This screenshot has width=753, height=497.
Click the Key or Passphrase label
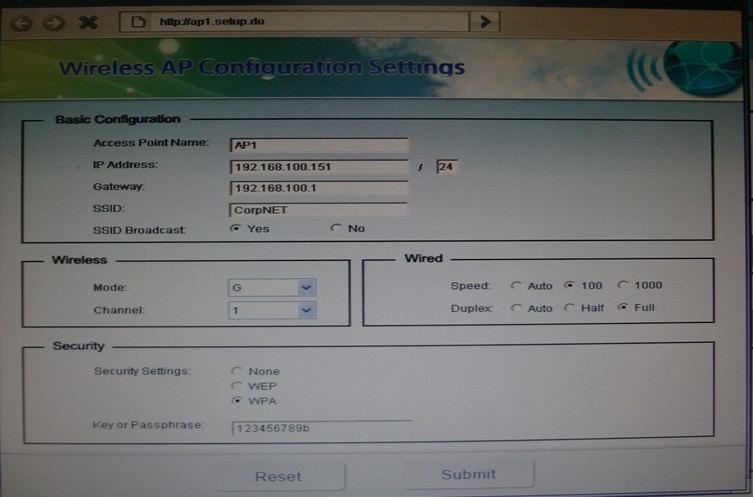click(148, 425)
